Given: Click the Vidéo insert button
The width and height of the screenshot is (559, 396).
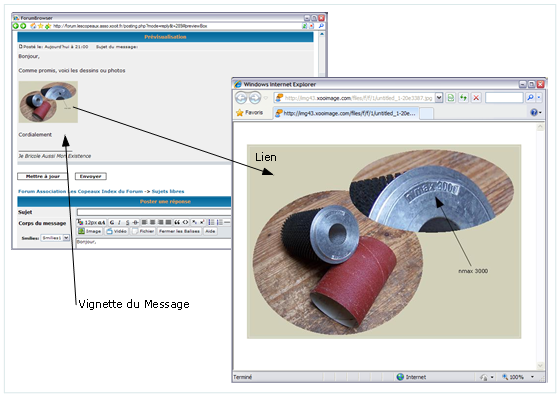Looking at the screenshot, I should (x=117, y=231).
